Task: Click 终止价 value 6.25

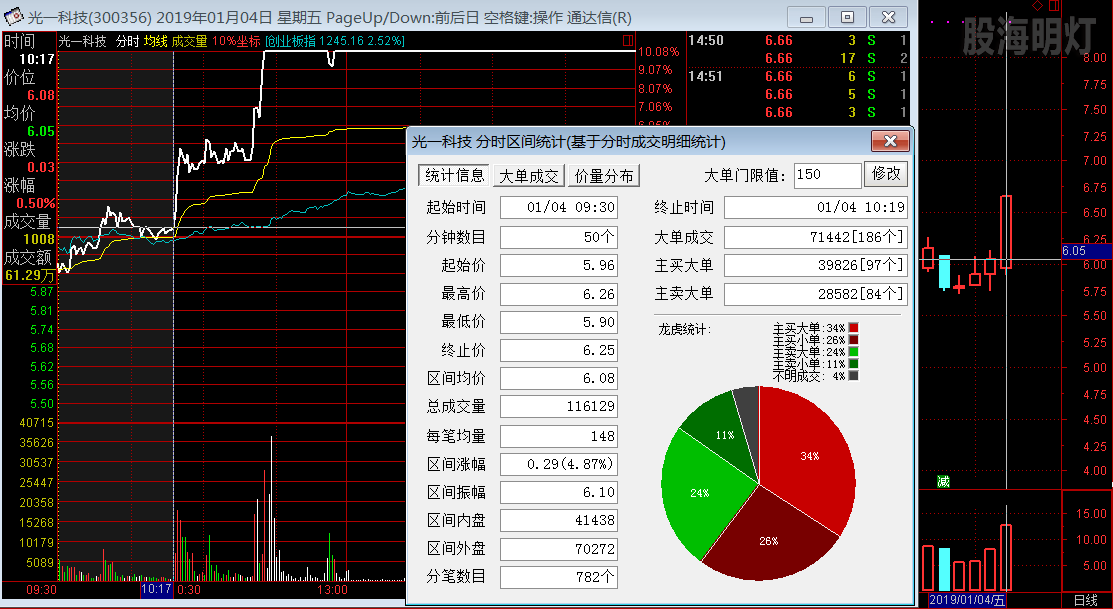Action: coord(559,351)
